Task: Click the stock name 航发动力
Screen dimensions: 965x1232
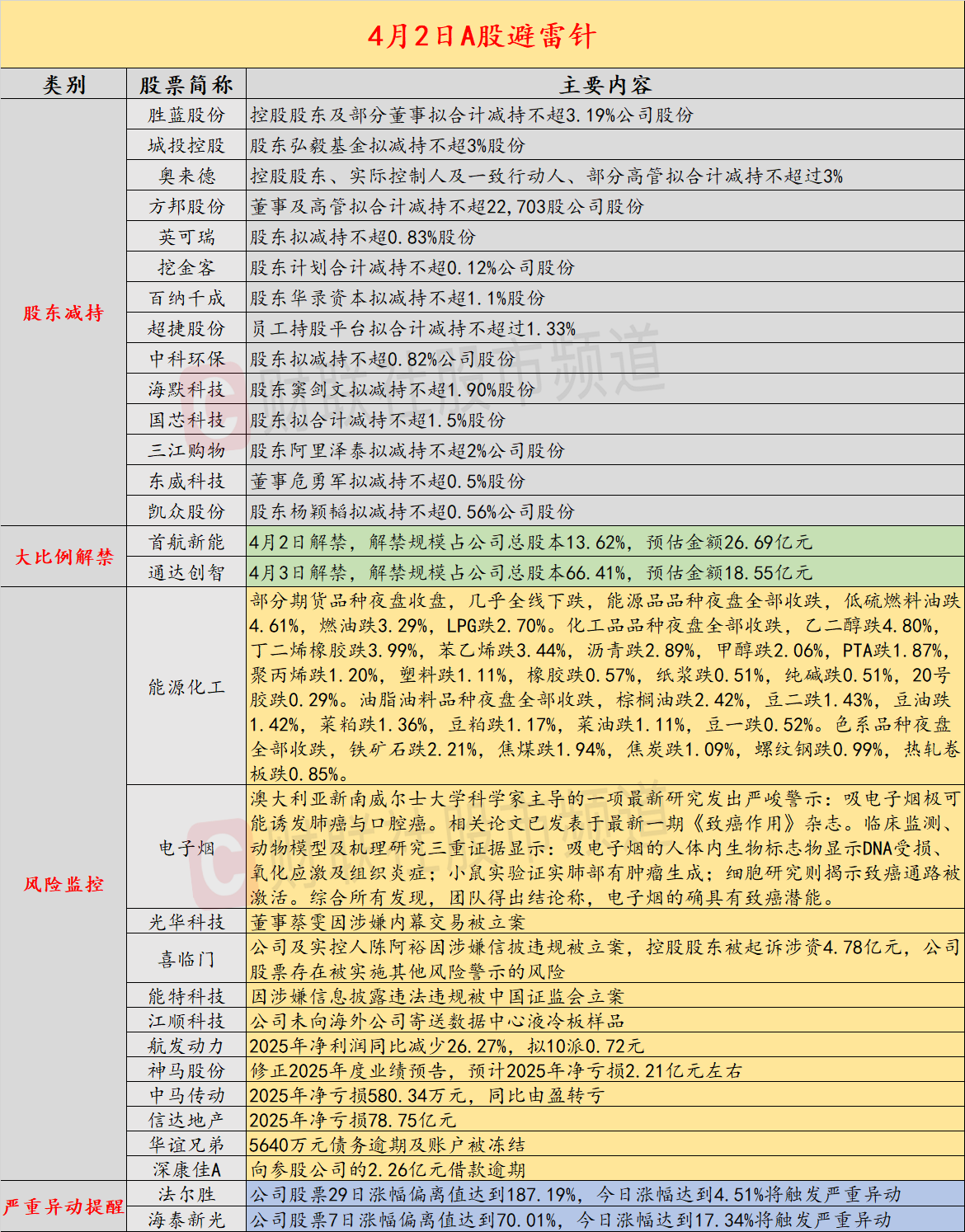Action: coord(186,1046)
